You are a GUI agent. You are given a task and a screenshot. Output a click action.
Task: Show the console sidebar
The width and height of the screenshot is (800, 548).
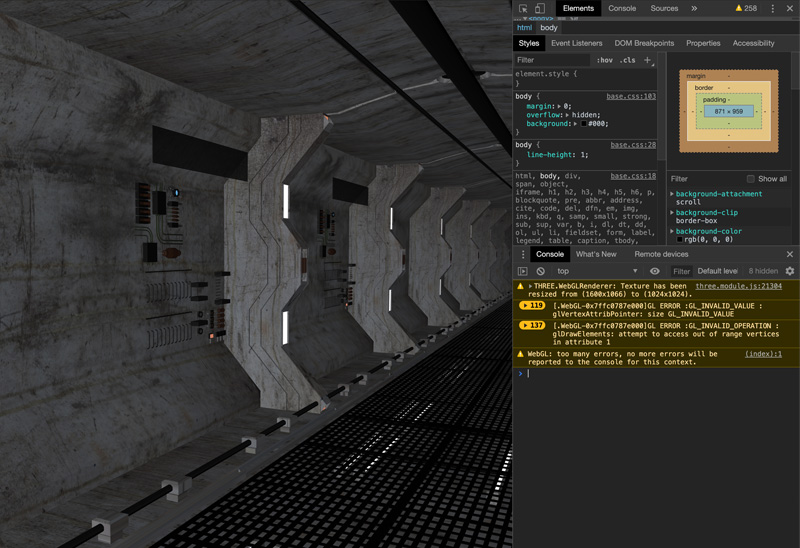[x=522, y=271]
